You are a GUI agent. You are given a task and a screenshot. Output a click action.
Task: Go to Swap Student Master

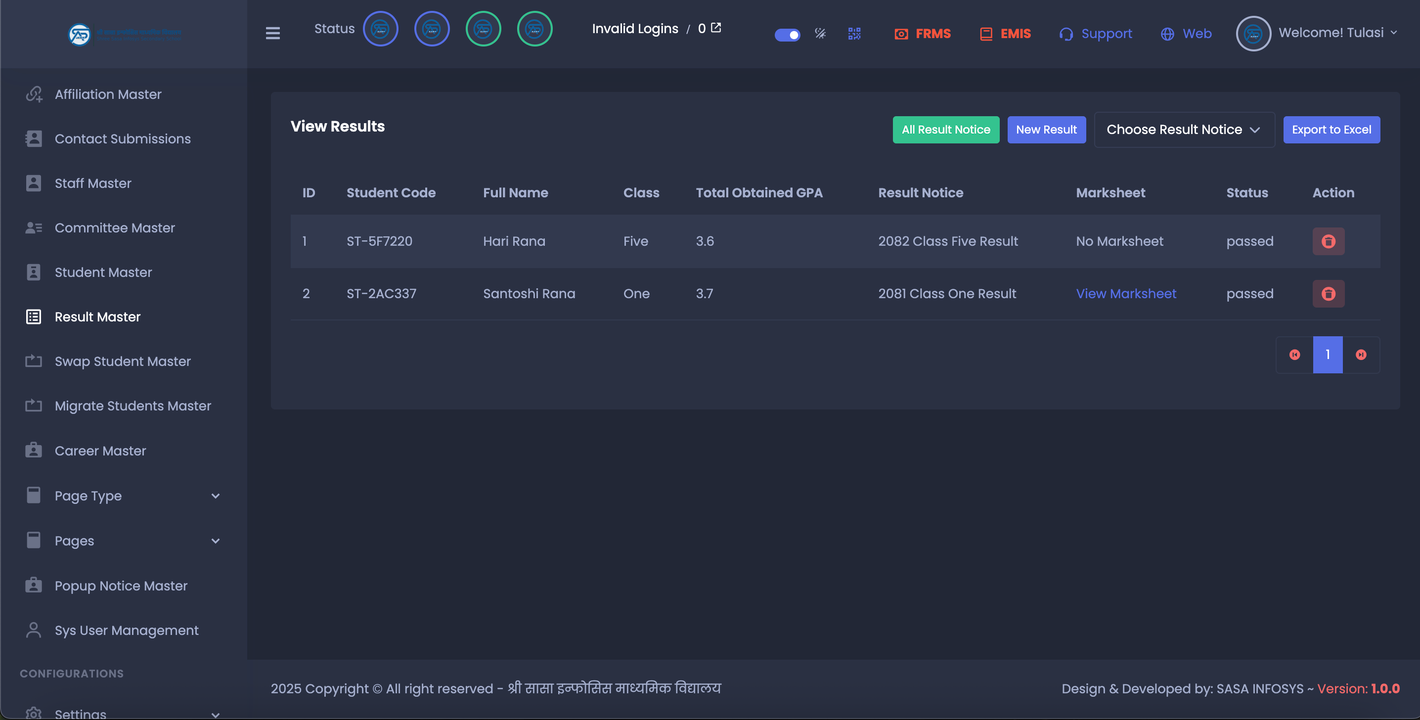click(122, 362)
